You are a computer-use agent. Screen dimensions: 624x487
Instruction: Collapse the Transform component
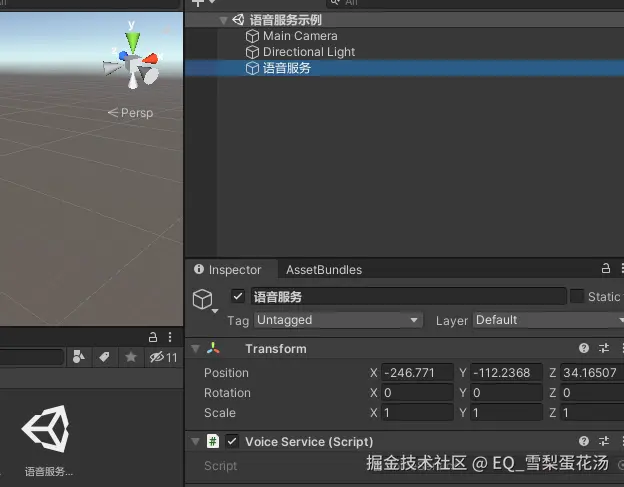[195, 349]
